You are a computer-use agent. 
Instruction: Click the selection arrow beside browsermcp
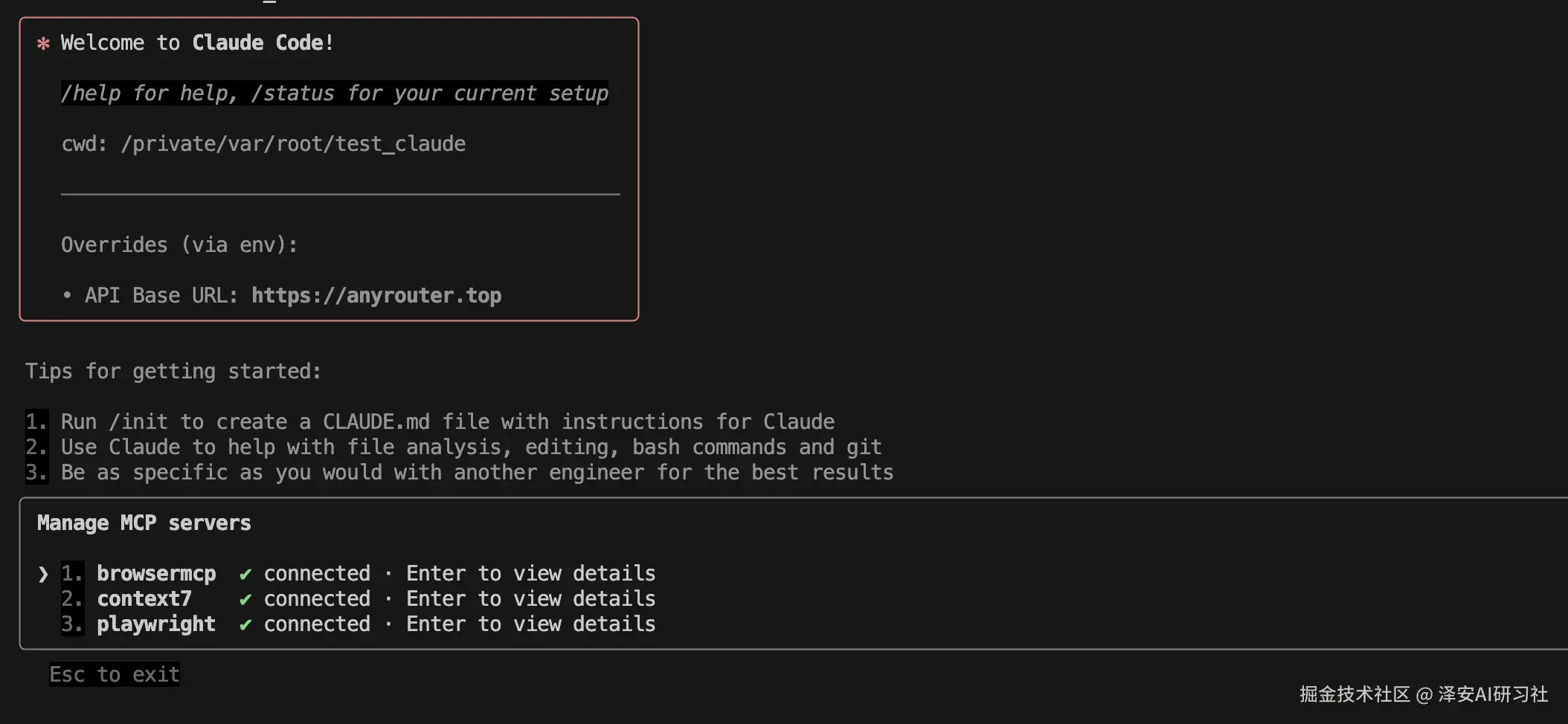[x=43, y=574]
